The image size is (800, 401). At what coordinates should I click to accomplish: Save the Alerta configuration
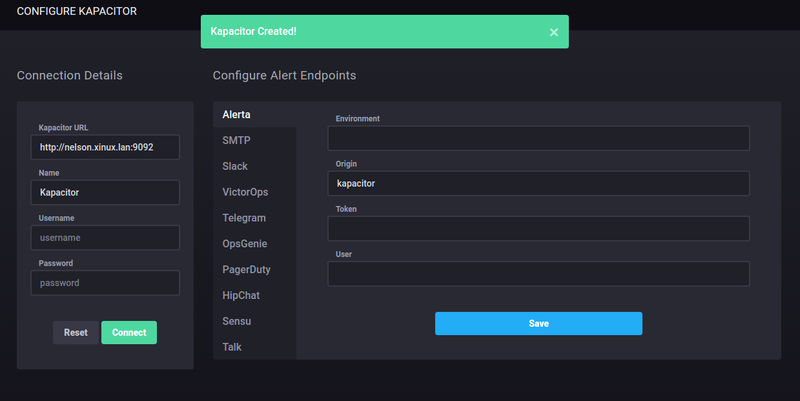pos(538,323)
